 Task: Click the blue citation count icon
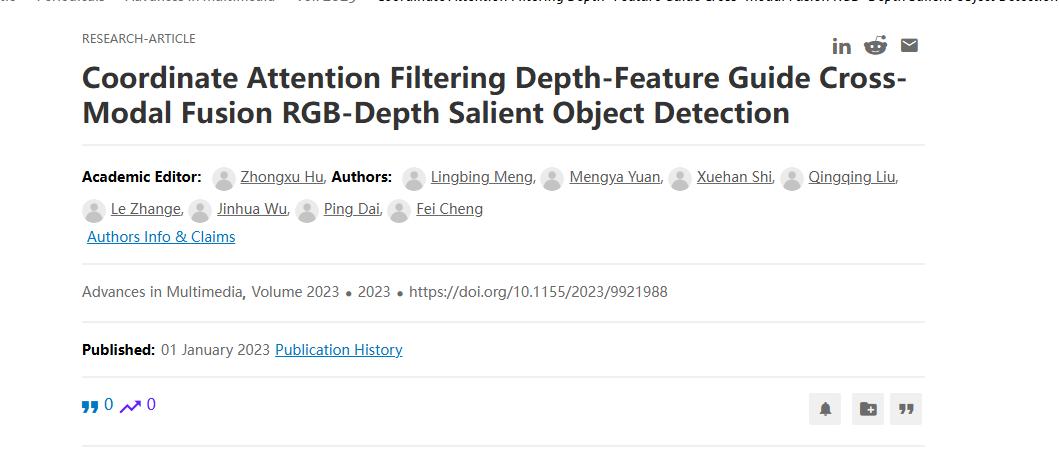(x=90, y=406)
